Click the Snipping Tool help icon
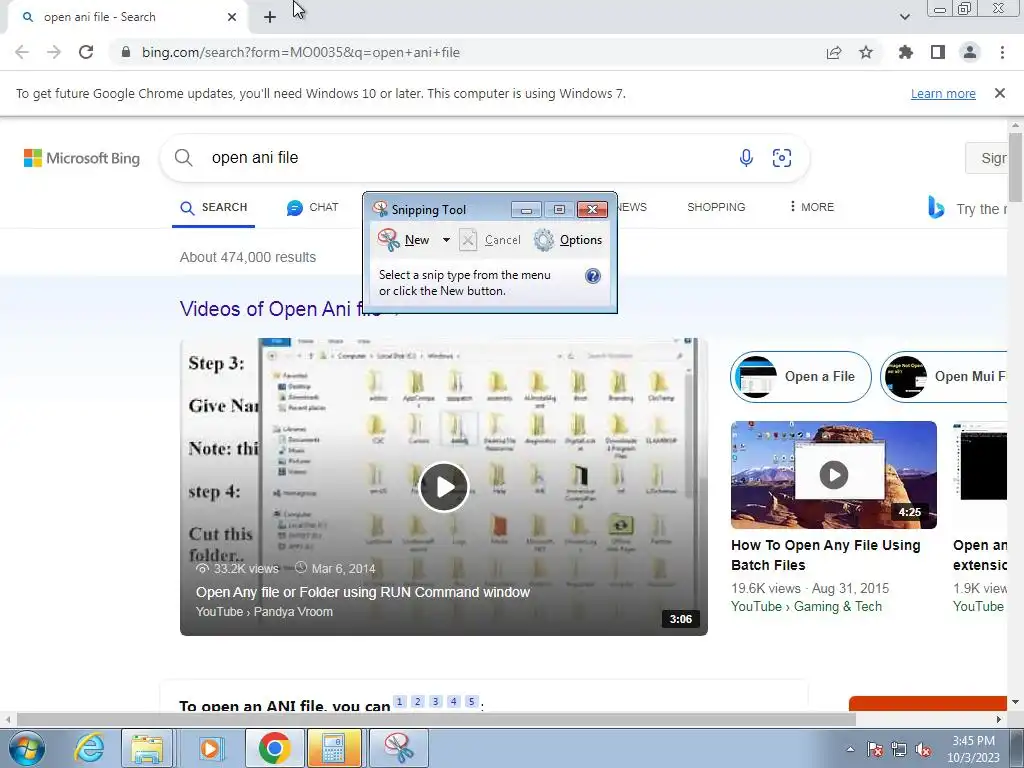This screenshot has width=1024, height=768. [592, 276]
